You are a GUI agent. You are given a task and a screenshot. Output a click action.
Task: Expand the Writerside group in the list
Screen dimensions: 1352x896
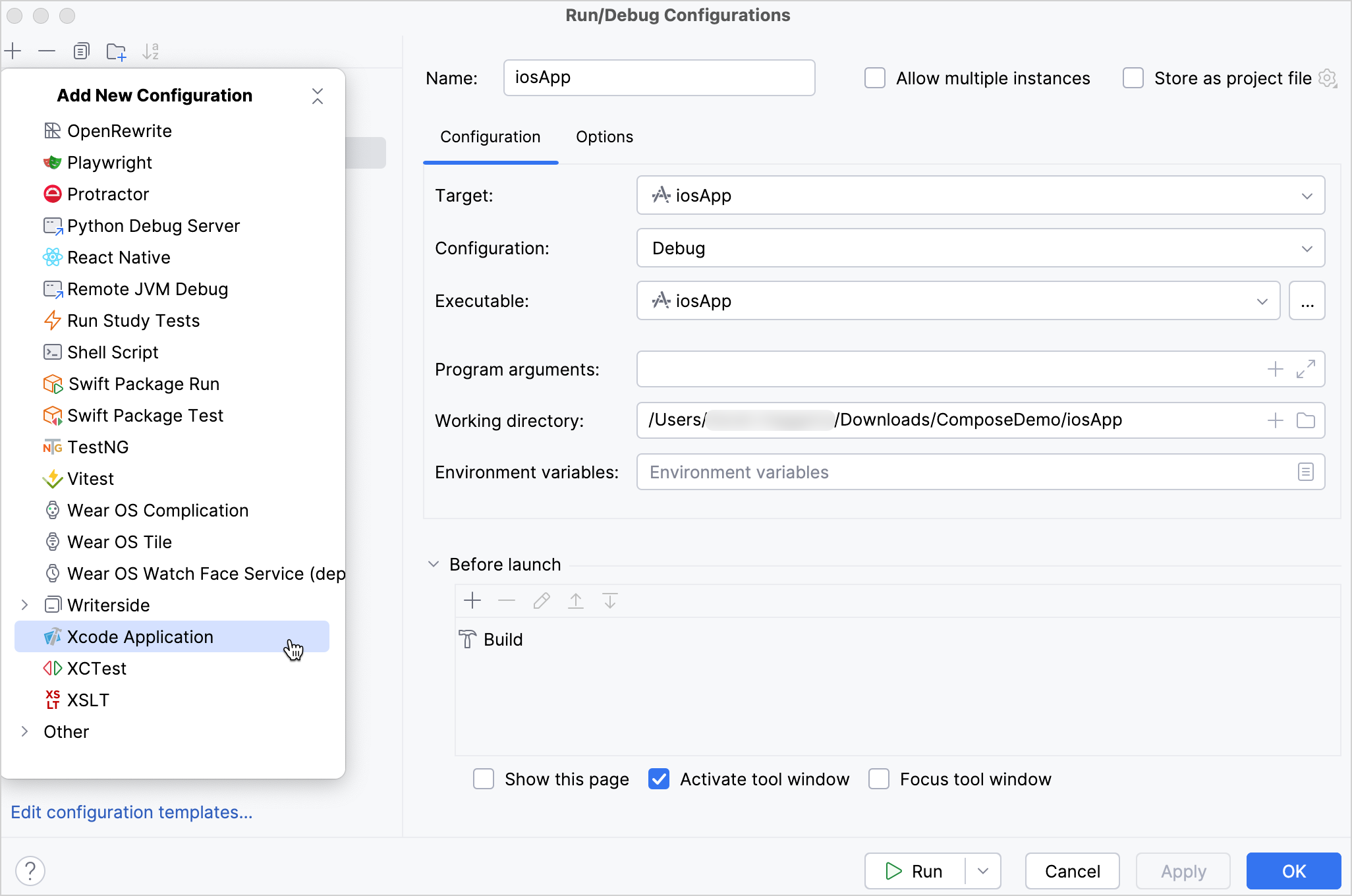point(25,605)
